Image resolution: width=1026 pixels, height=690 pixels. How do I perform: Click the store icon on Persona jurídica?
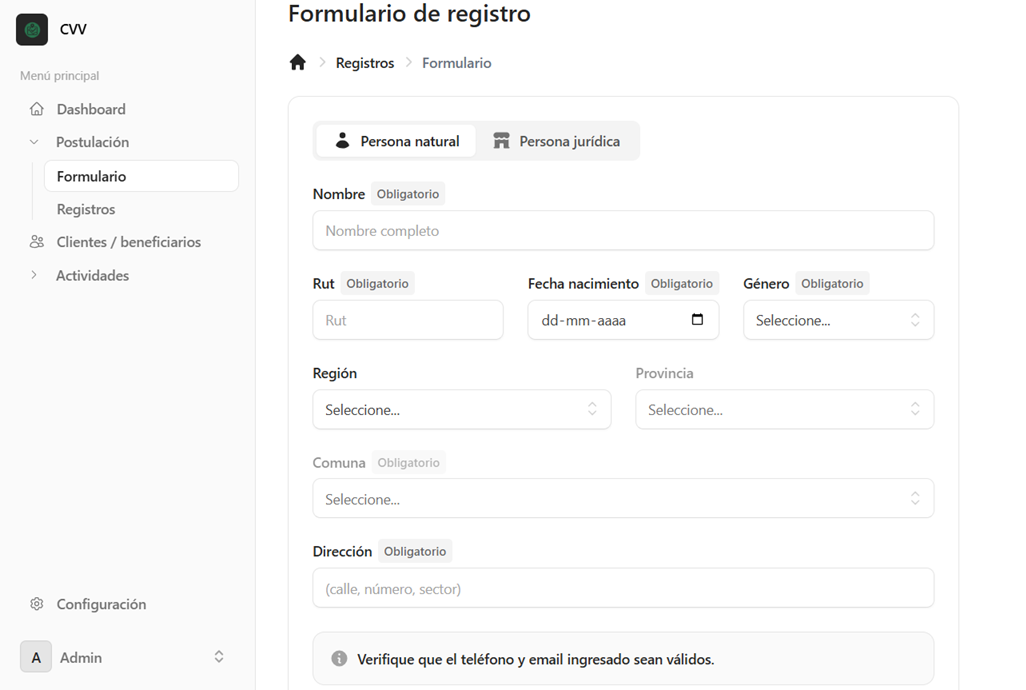(x=501, y=141)
